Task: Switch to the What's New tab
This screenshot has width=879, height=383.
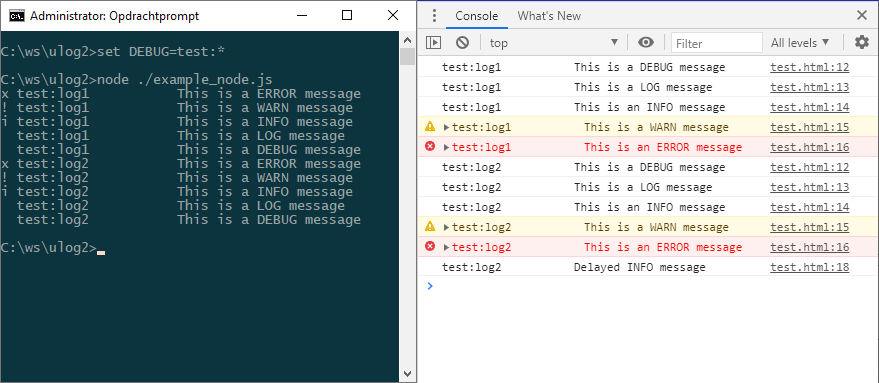Action: (x=549, y=16)
